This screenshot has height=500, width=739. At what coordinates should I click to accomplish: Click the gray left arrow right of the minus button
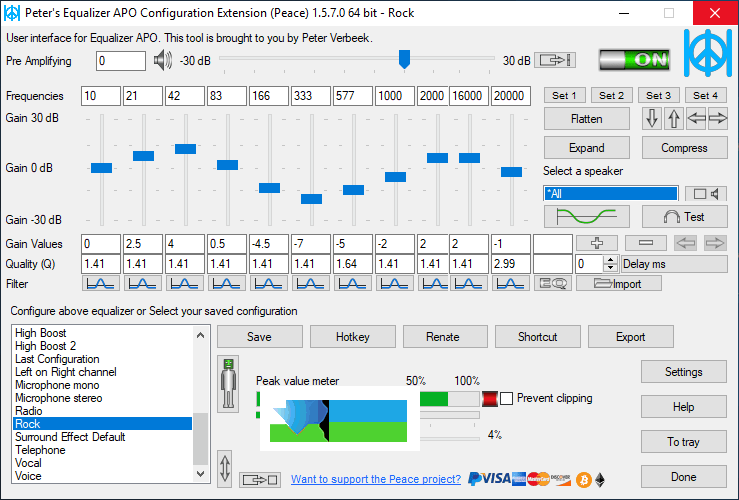point(685,243)
